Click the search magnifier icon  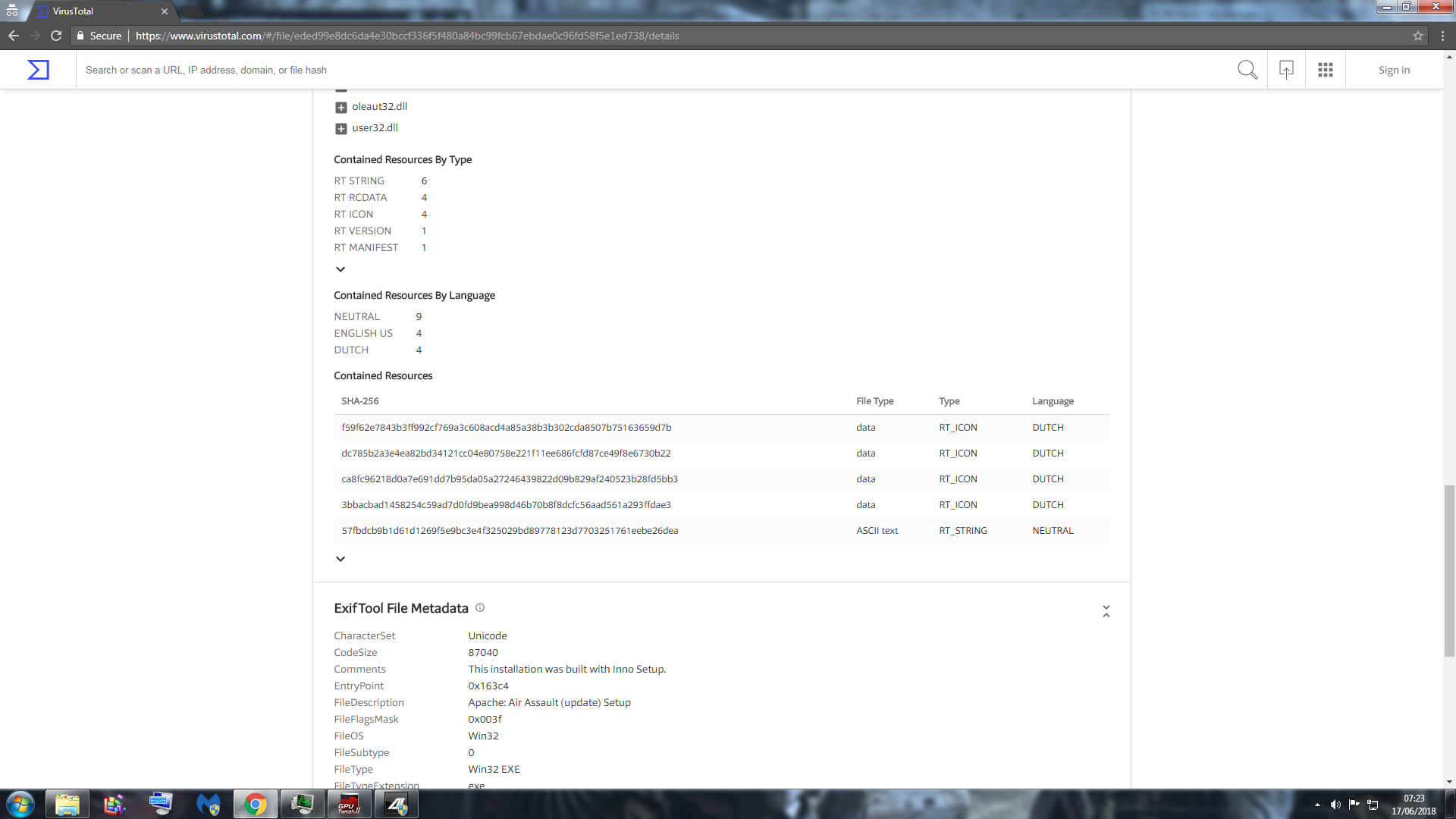pos(1247,70)
